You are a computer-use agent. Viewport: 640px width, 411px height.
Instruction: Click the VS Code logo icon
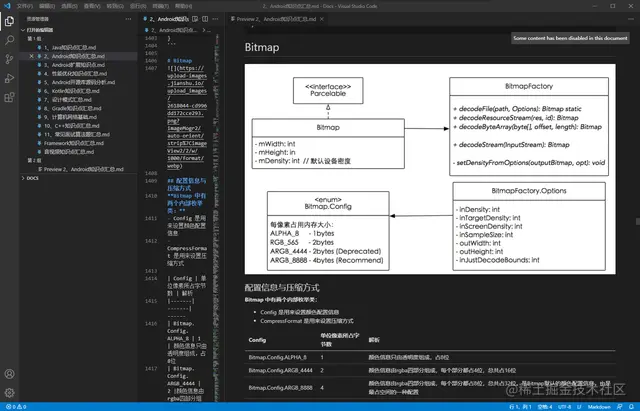pyautogui.click(x=7, y=6)
